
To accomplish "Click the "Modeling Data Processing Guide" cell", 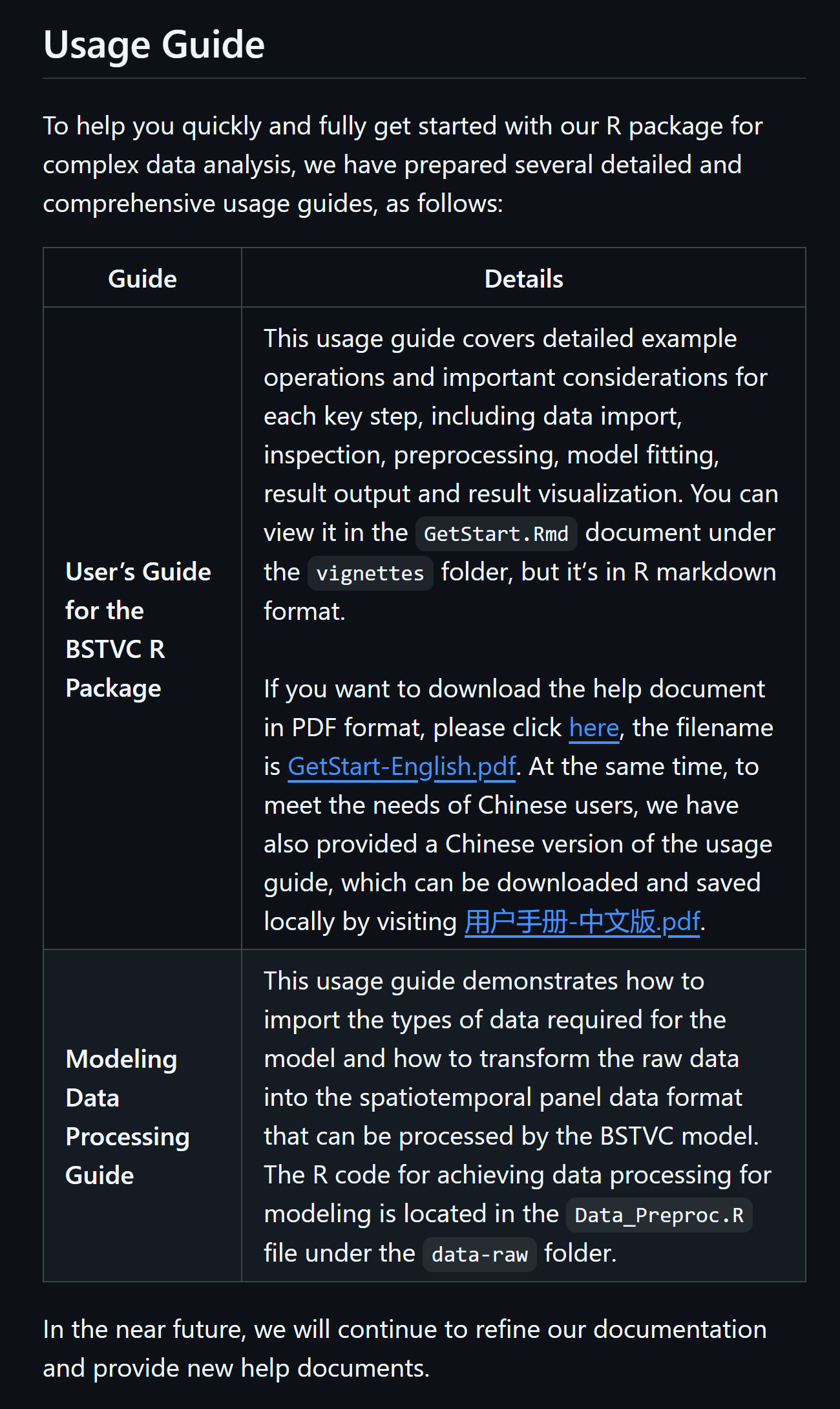I will (127, 1117).
